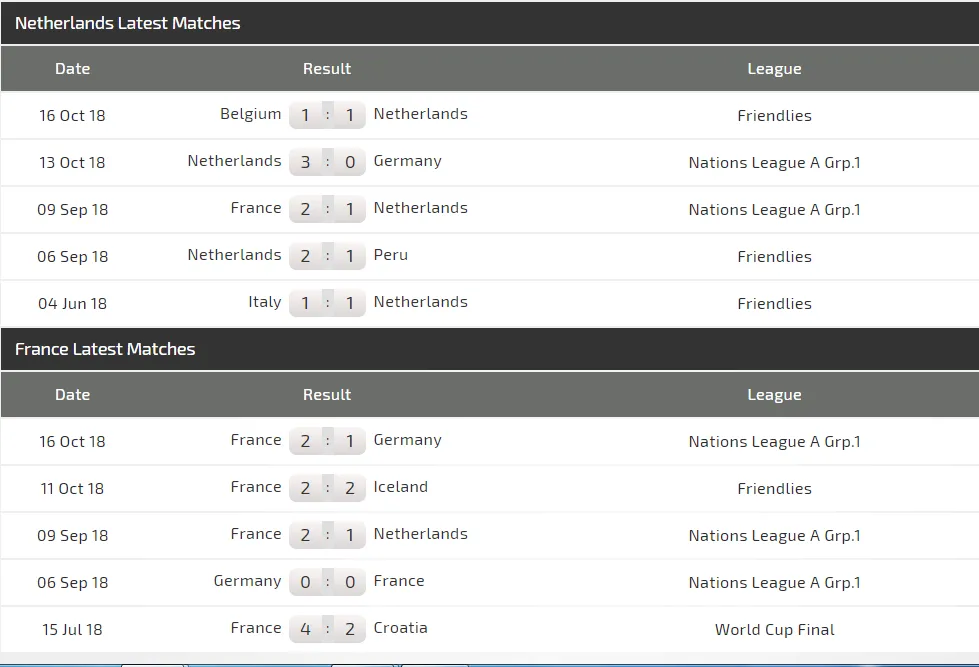
Task: Click the Netherlands Latest Matches section header
Action: click(128, 23)
